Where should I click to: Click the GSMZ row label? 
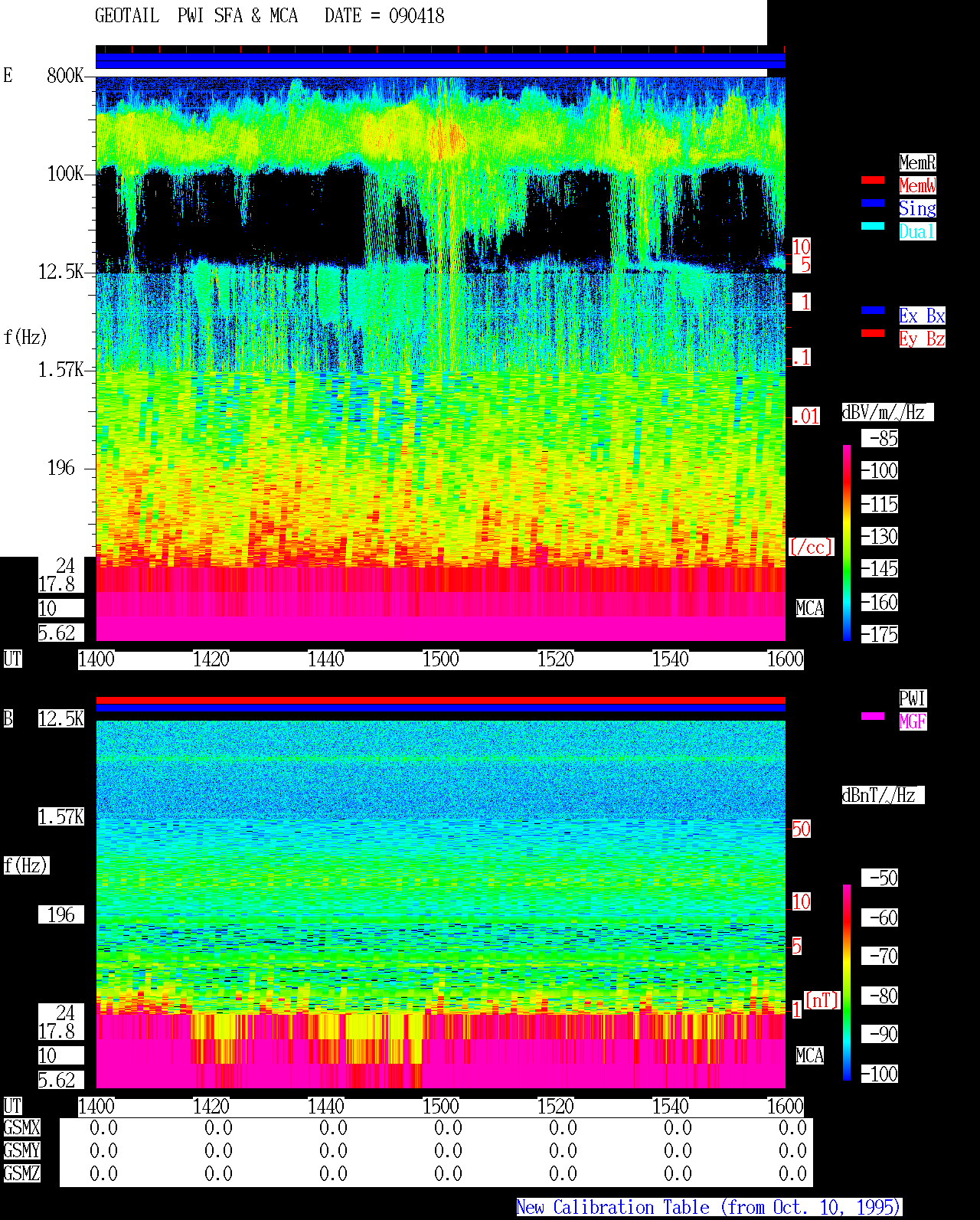(21, 1173)
